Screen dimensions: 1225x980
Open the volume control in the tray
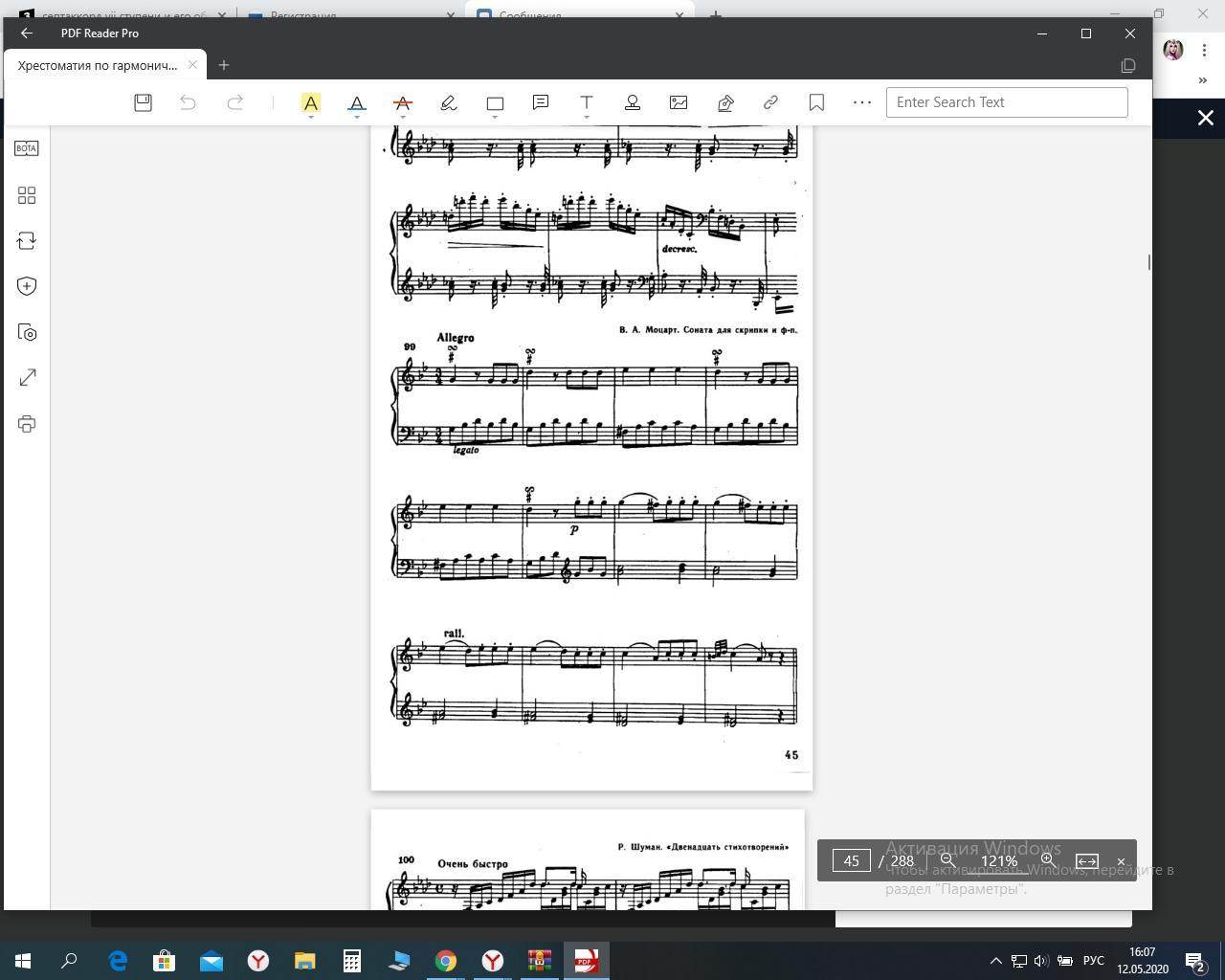coord(1041,961)
